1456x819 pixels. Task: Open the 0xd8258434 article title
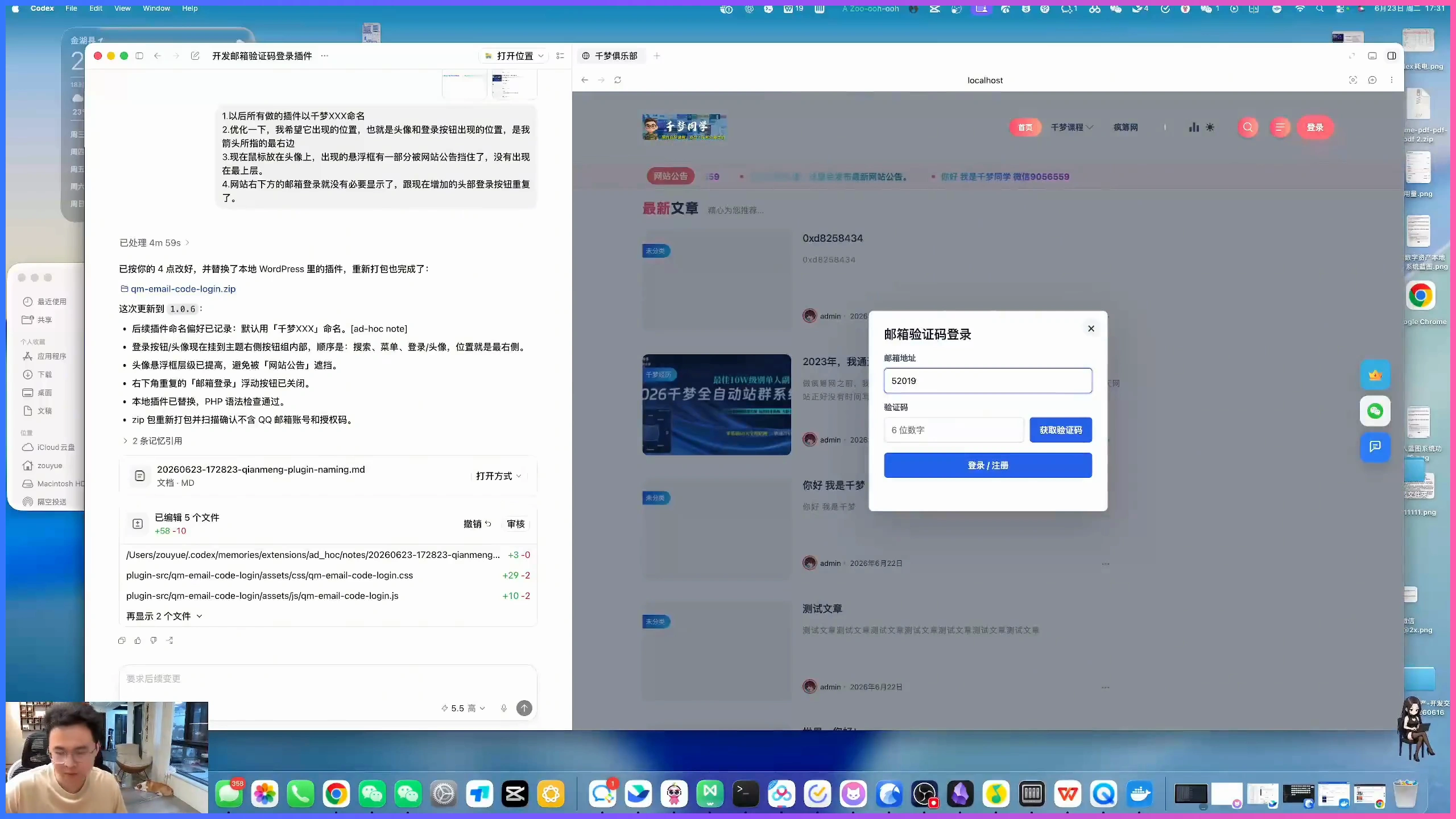(833, 238)
